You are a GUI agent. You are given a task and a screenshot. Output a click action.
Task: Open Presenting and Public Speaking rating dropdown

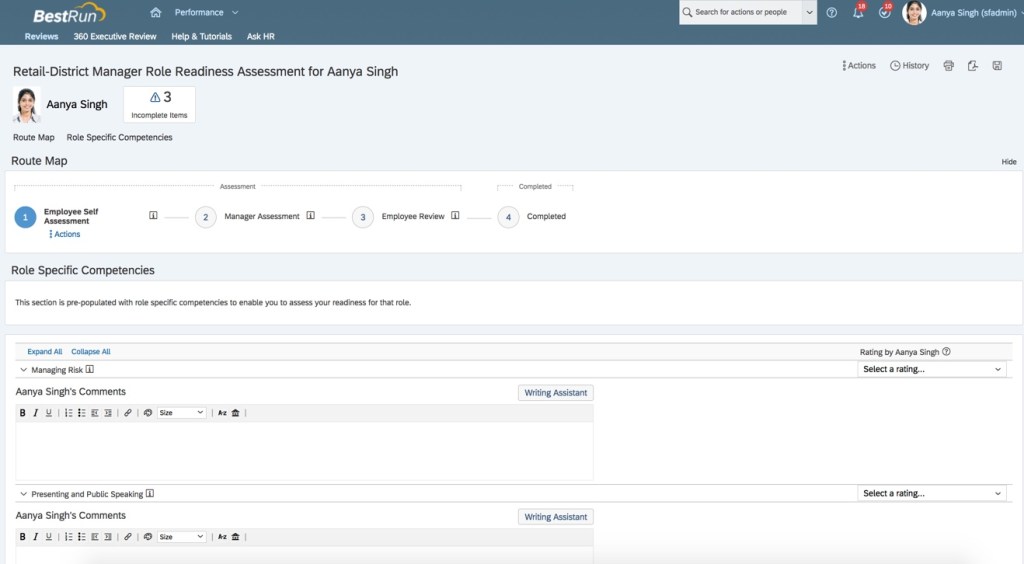point(932,494)
